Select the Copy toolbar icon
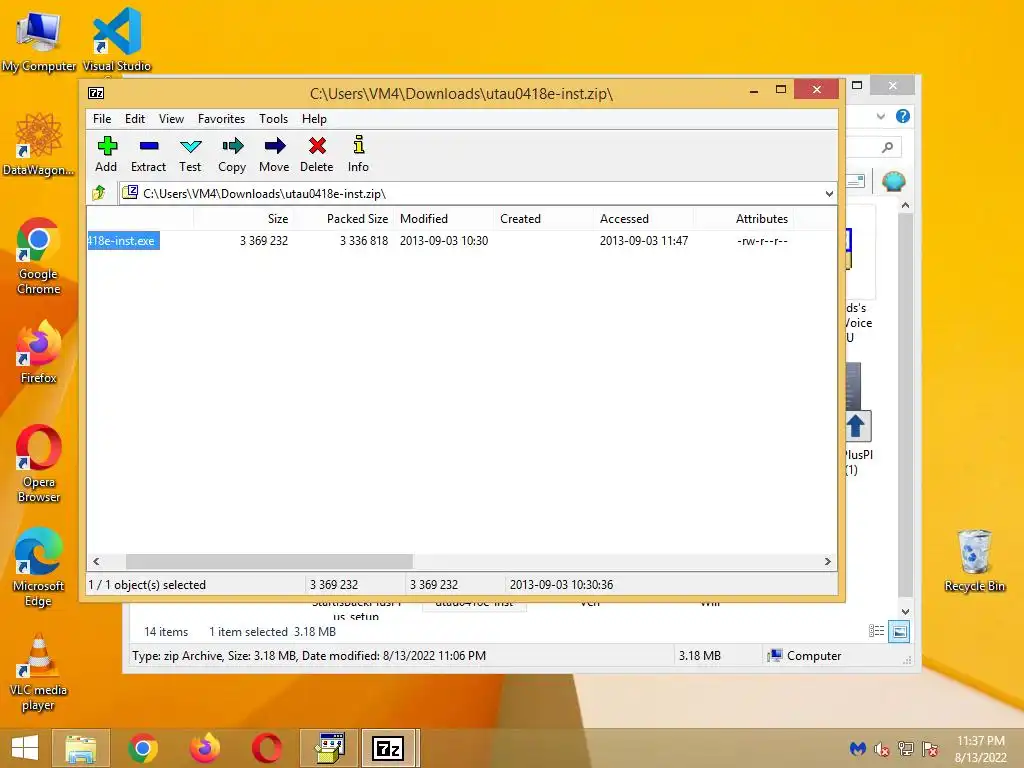This screenshot has width=1024, height=768. tap(232, 154)
